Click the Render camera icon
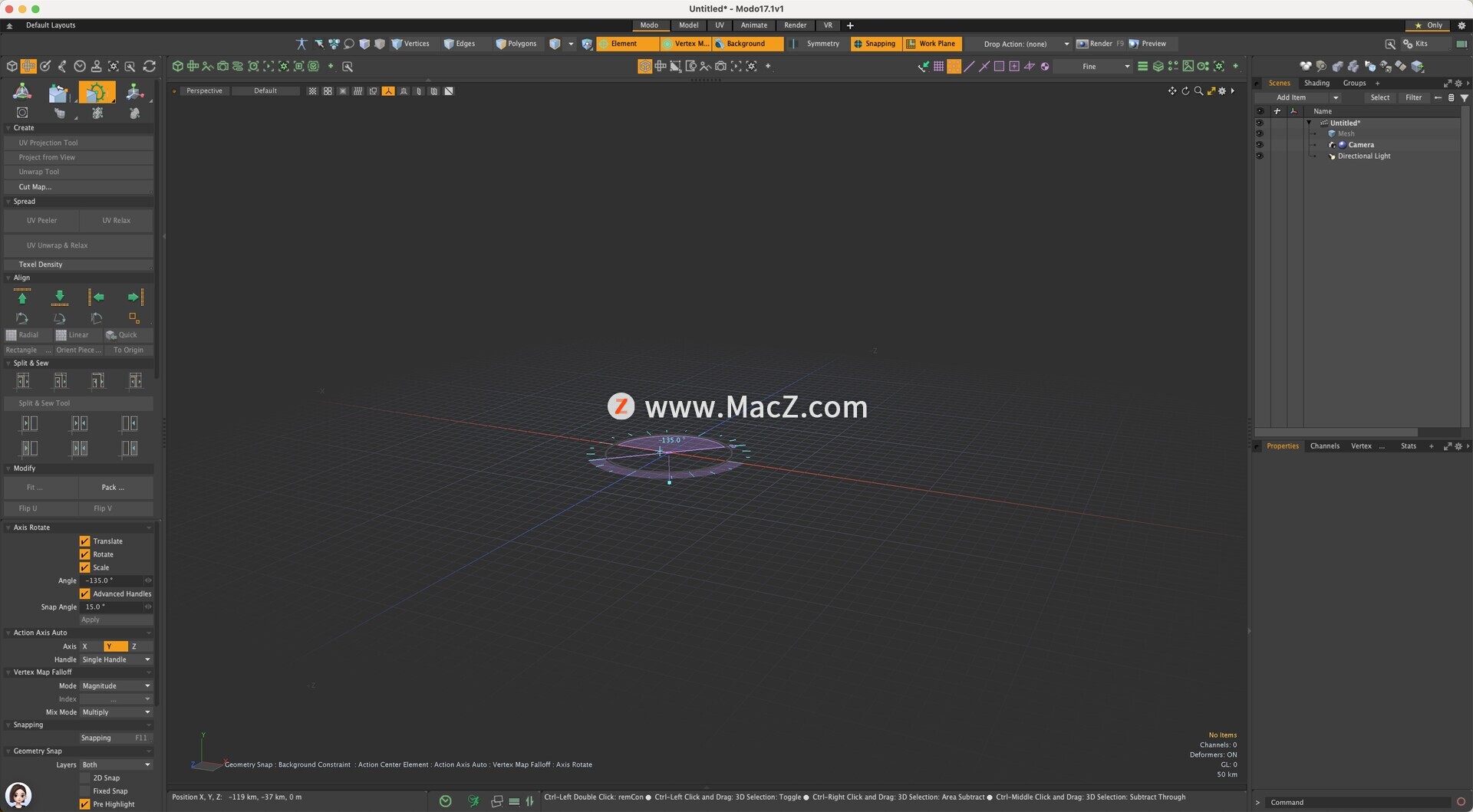This screenshot has width=1473, height=812. coord(1083,44)
